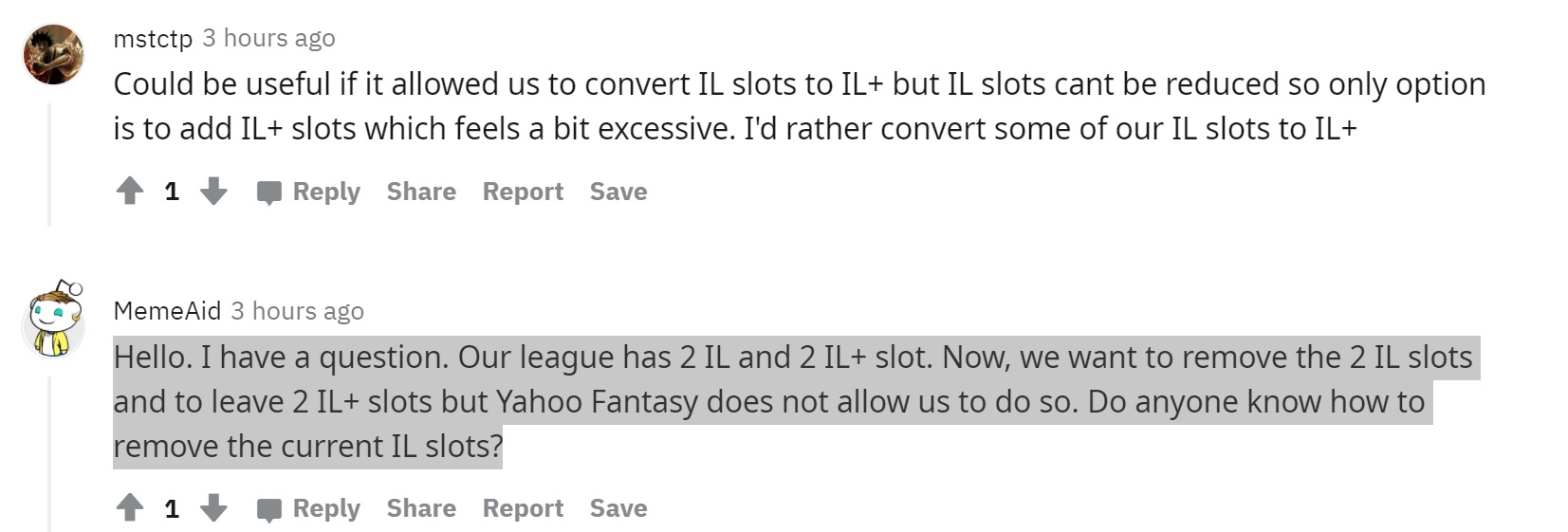Viewport: 1568px width, 532px height.
Task: Click MemeAid's Snoo avatar
Action: click(53, 320)
